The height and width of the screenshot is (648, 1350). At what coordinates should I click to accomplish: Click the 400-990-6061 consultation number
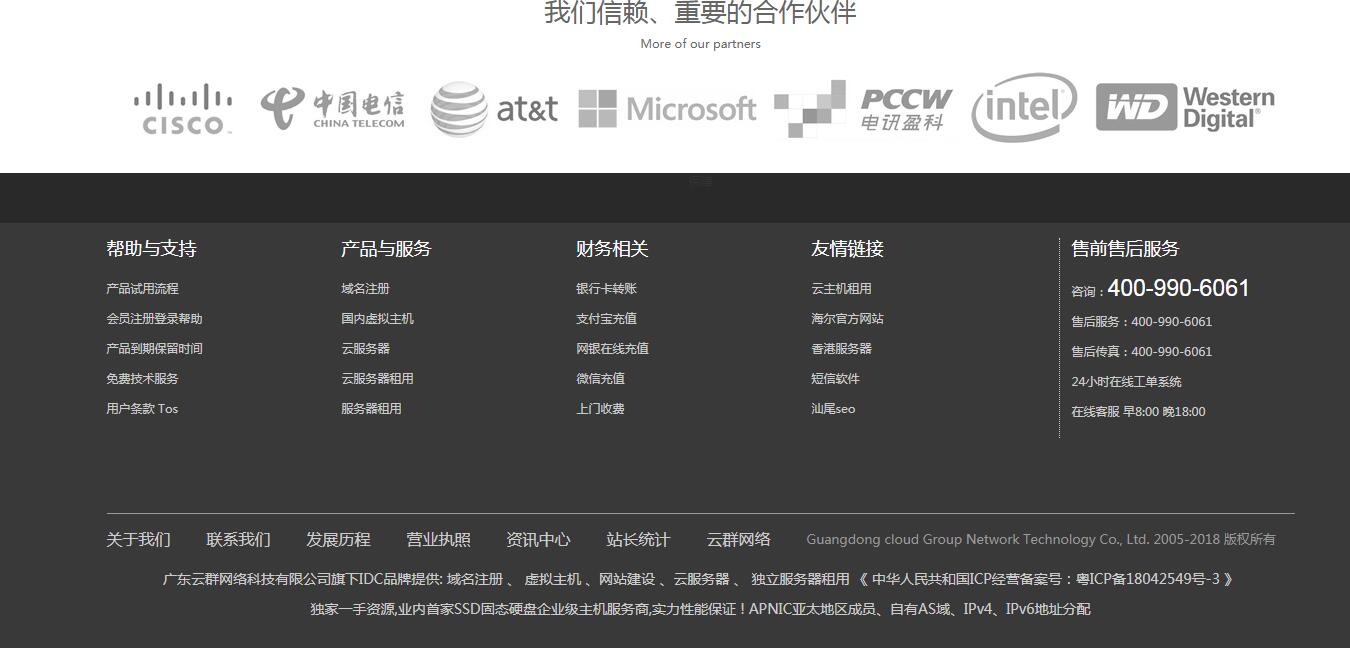1178,288
